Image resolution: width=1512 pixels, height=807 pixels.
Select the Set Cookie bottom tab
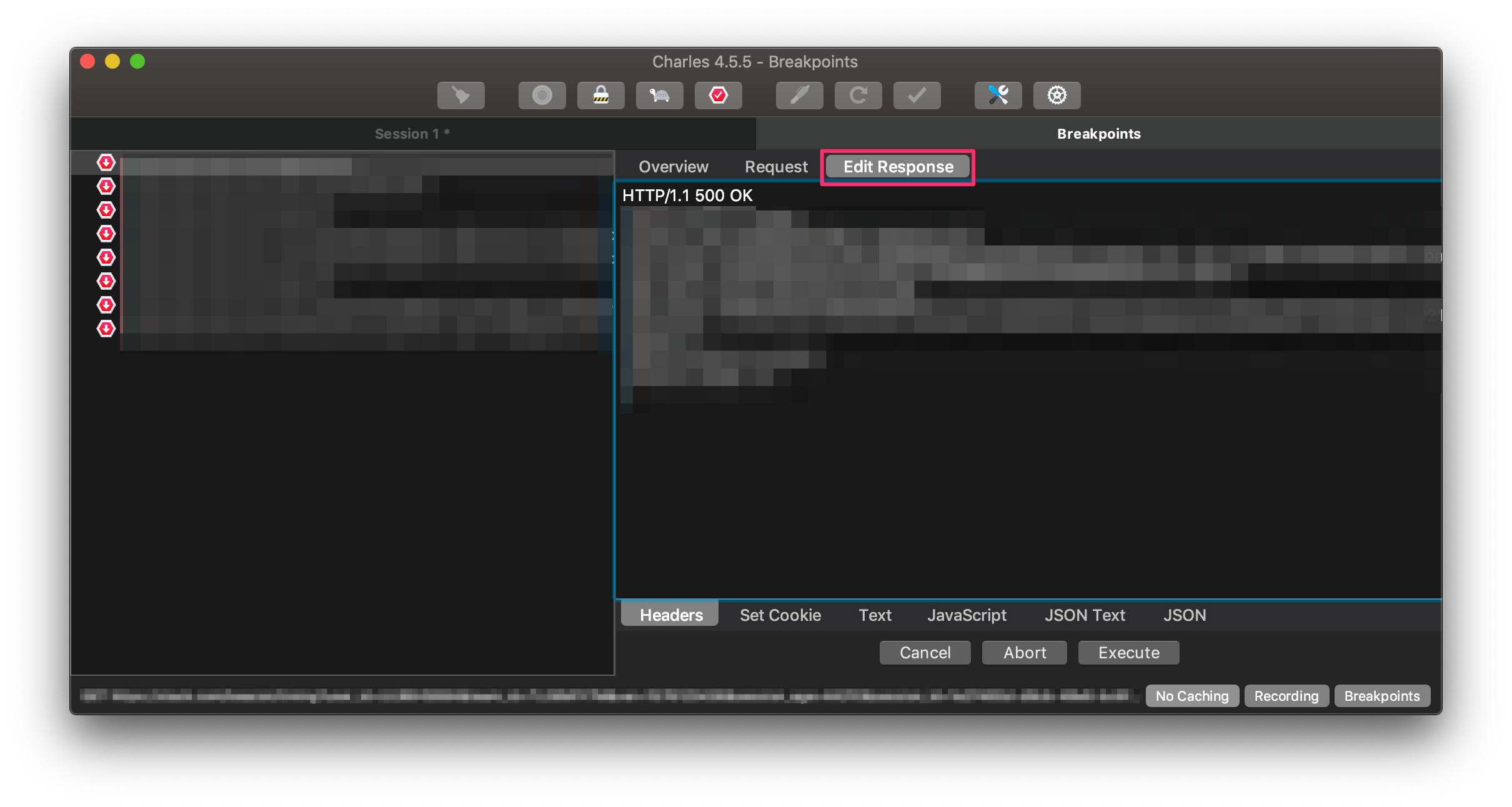pyautogui.click(x=780, y=615)
